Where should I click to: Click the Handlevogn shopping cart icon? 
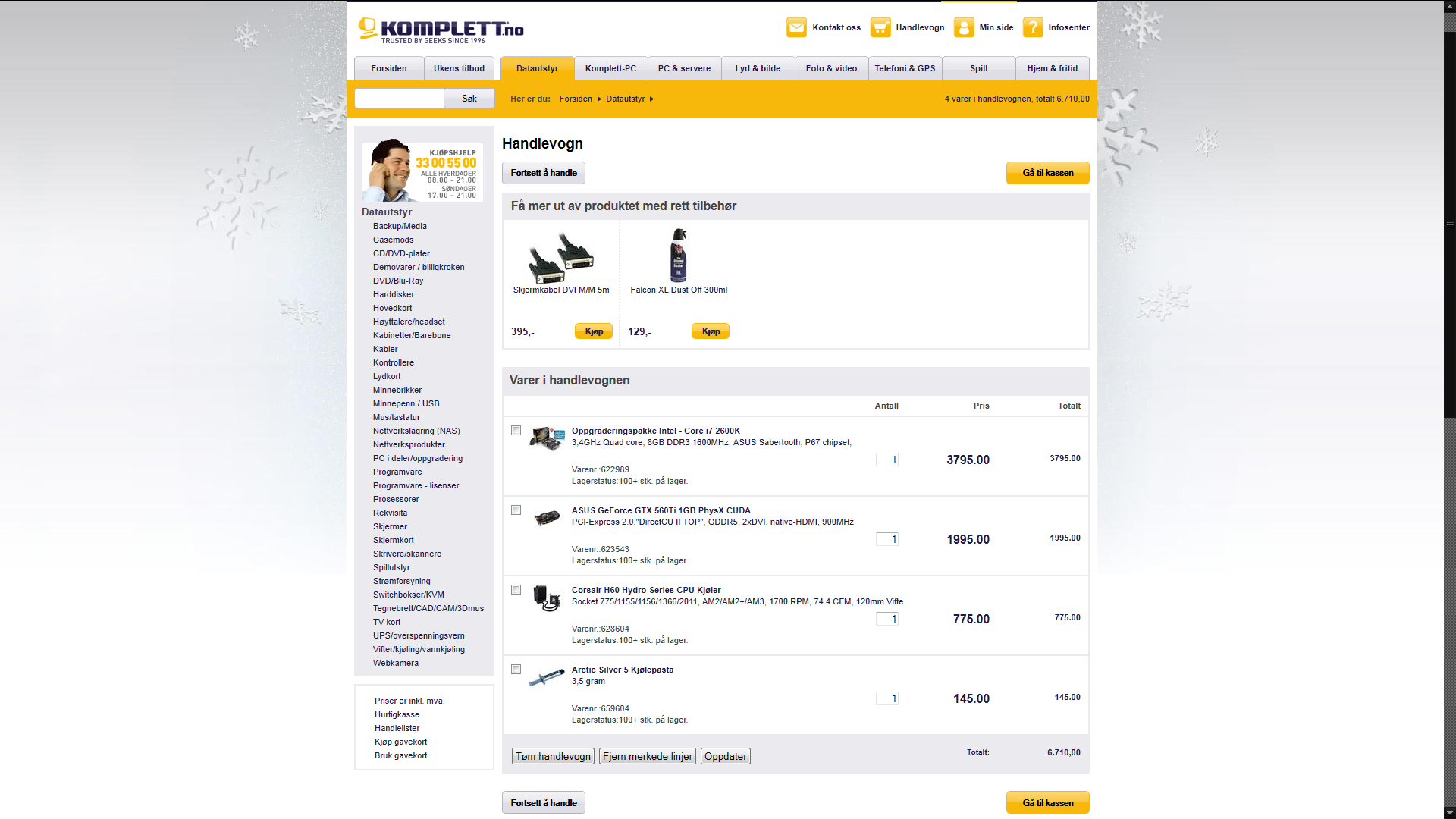pyautogui.click(x=880, y=27)
